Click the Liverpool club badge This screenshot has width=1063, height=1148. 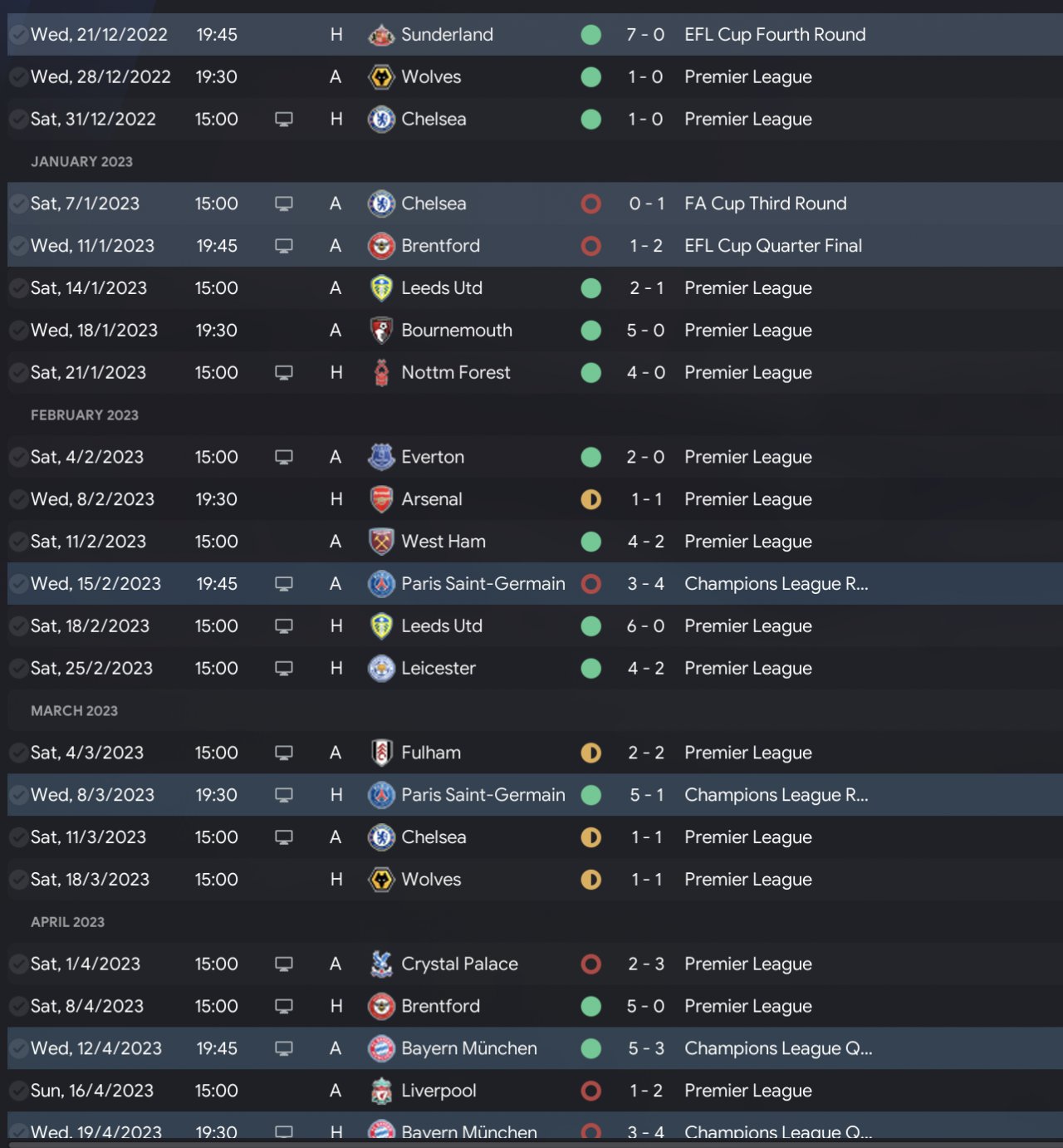tap(381, 1091)
